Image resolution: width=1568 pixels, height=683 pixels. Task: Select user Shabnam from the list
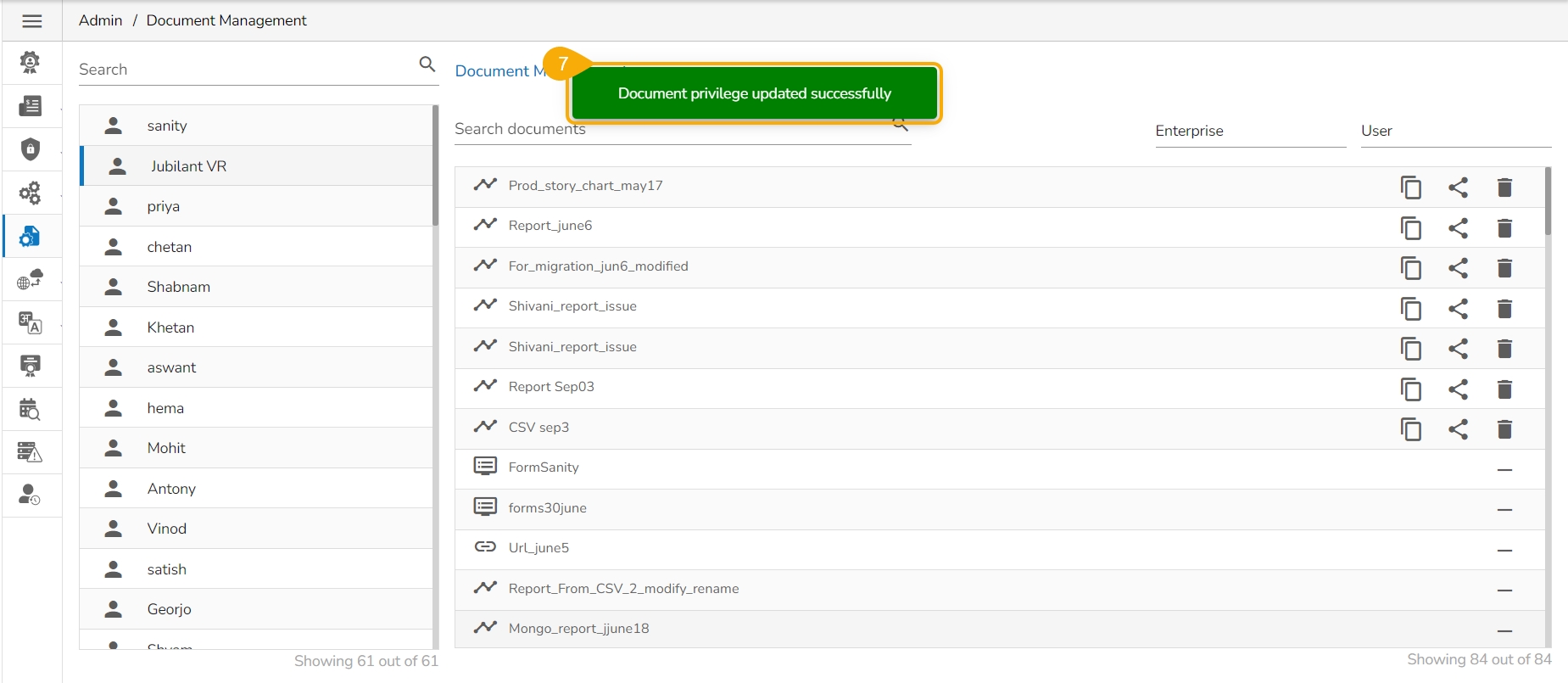tap(178, 287)
